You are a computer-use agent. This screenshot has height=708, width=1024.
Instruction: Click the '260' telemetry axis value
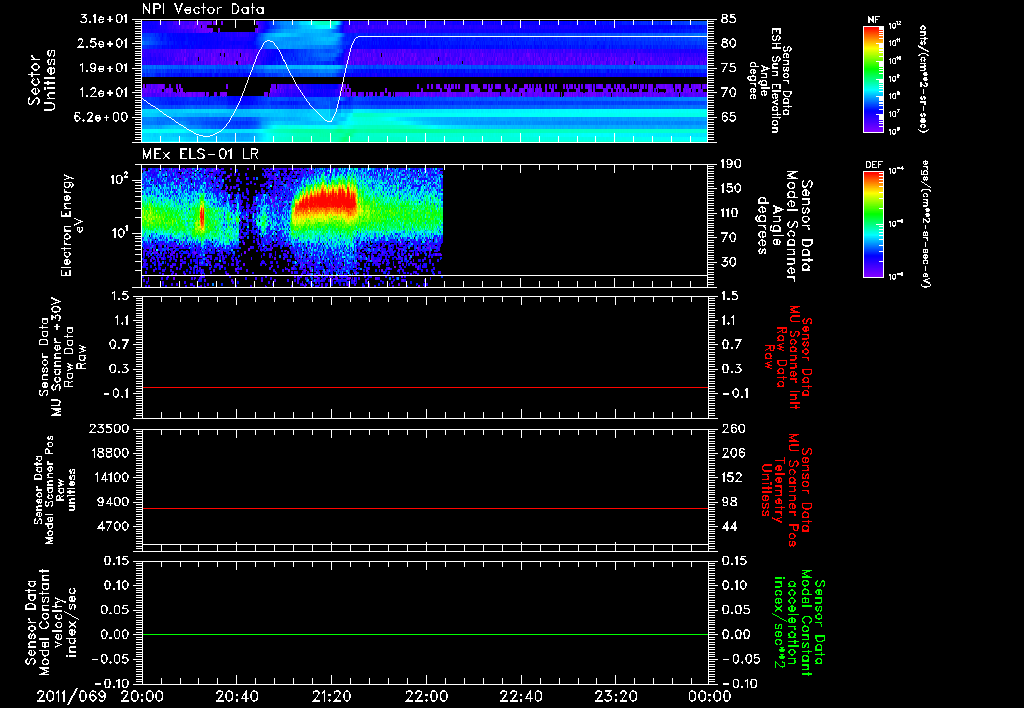[732, 428]
